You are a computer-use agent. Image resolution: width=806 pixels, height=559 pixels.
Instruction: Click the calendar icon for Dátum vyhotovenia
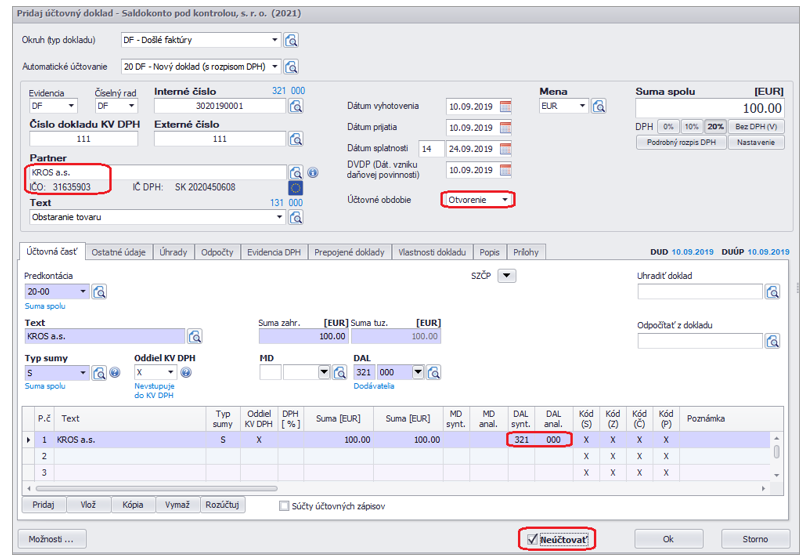click(505, 106)
